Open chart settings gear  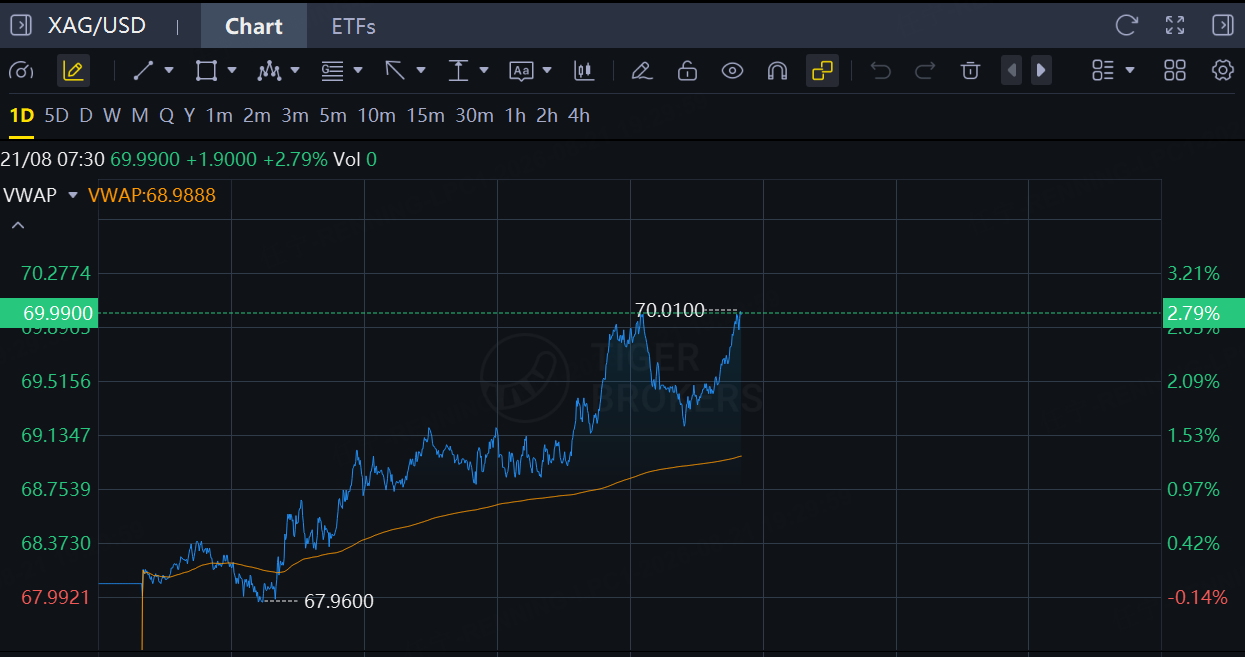1222,70
